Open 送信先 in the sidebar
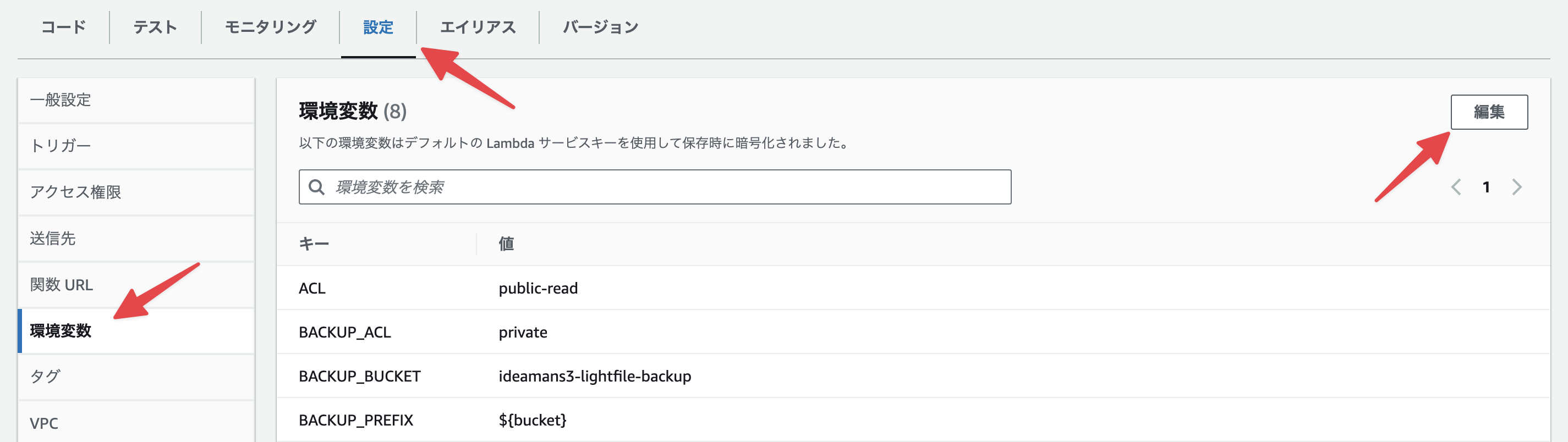This screenshot has height=442, width=1568. point(53,239)
